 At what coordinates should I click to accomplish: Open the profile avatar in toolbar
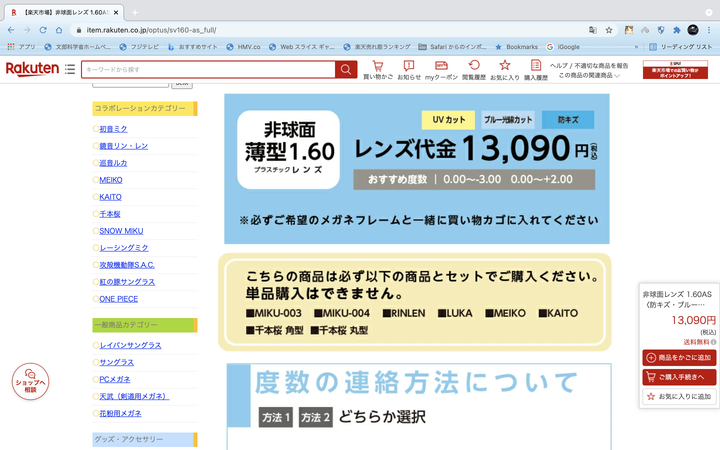click(693, 30)
